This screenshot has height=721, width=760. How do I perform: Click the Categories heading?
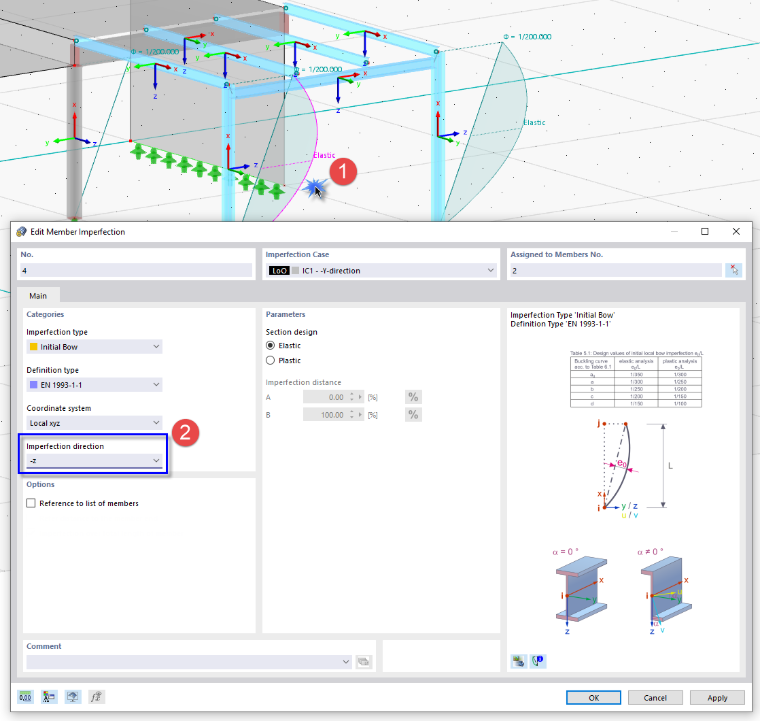pos(45,314)
